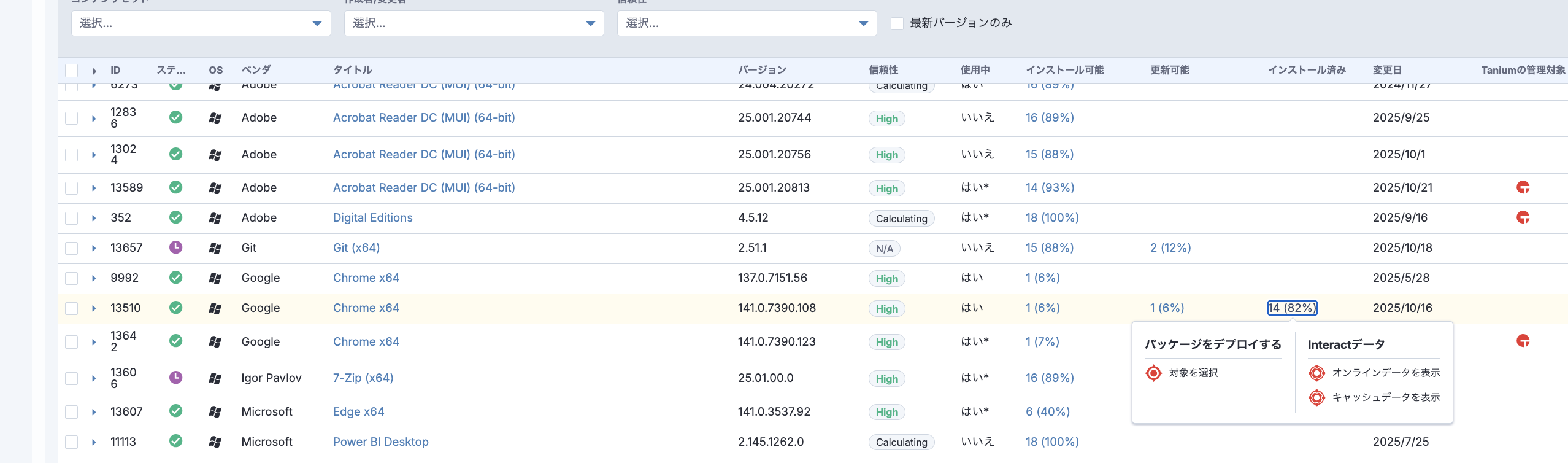The height and width of the screenshot is (463, 1568).
Task: Click Tanium managed icon for Digital Editions row
Action: click(1523, 217)
